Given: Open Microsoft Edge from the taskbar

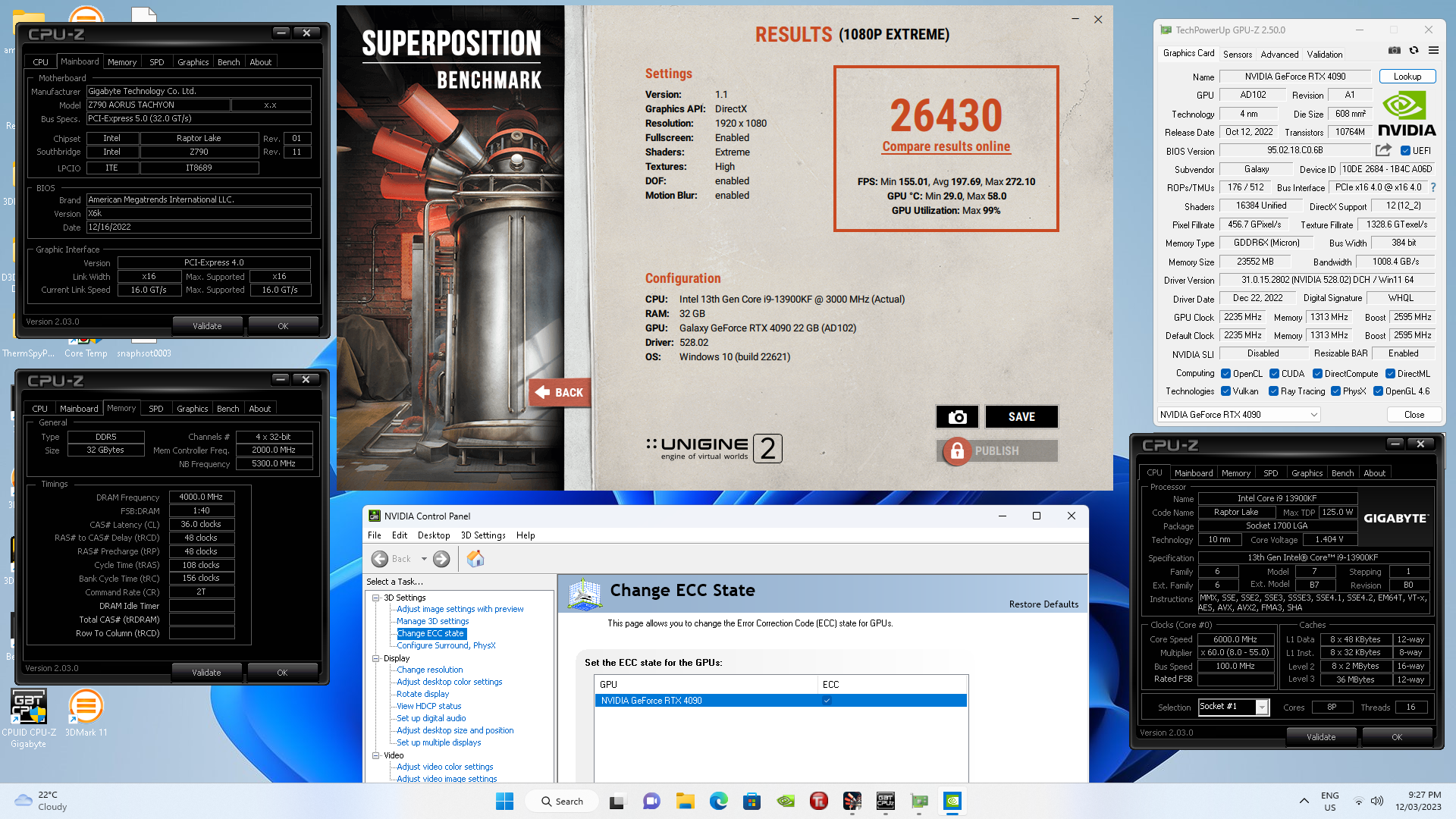Looking at the screenshot, I should click(x=718, y=801).
